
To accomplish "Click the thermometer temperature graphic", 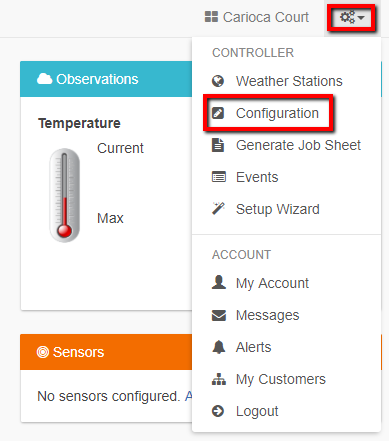I will (x=64, y=195).
